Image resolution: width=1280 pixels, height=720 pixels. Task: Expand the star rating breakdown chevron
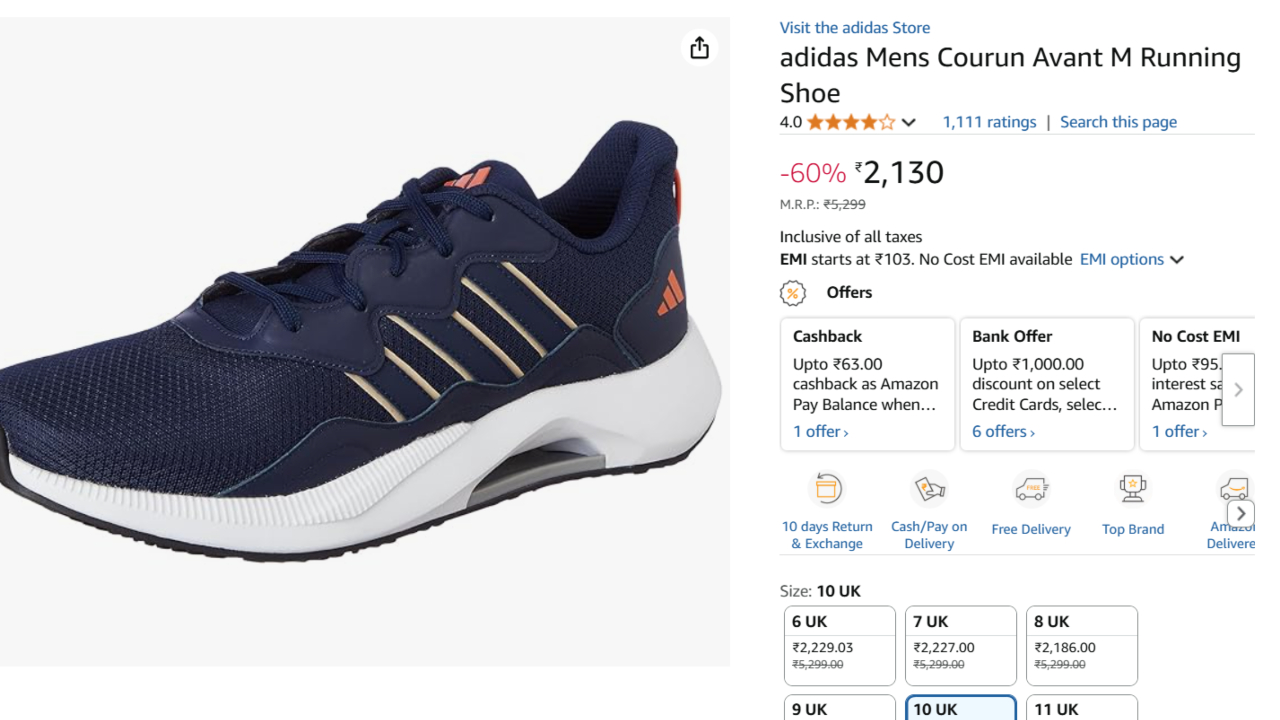908,123
